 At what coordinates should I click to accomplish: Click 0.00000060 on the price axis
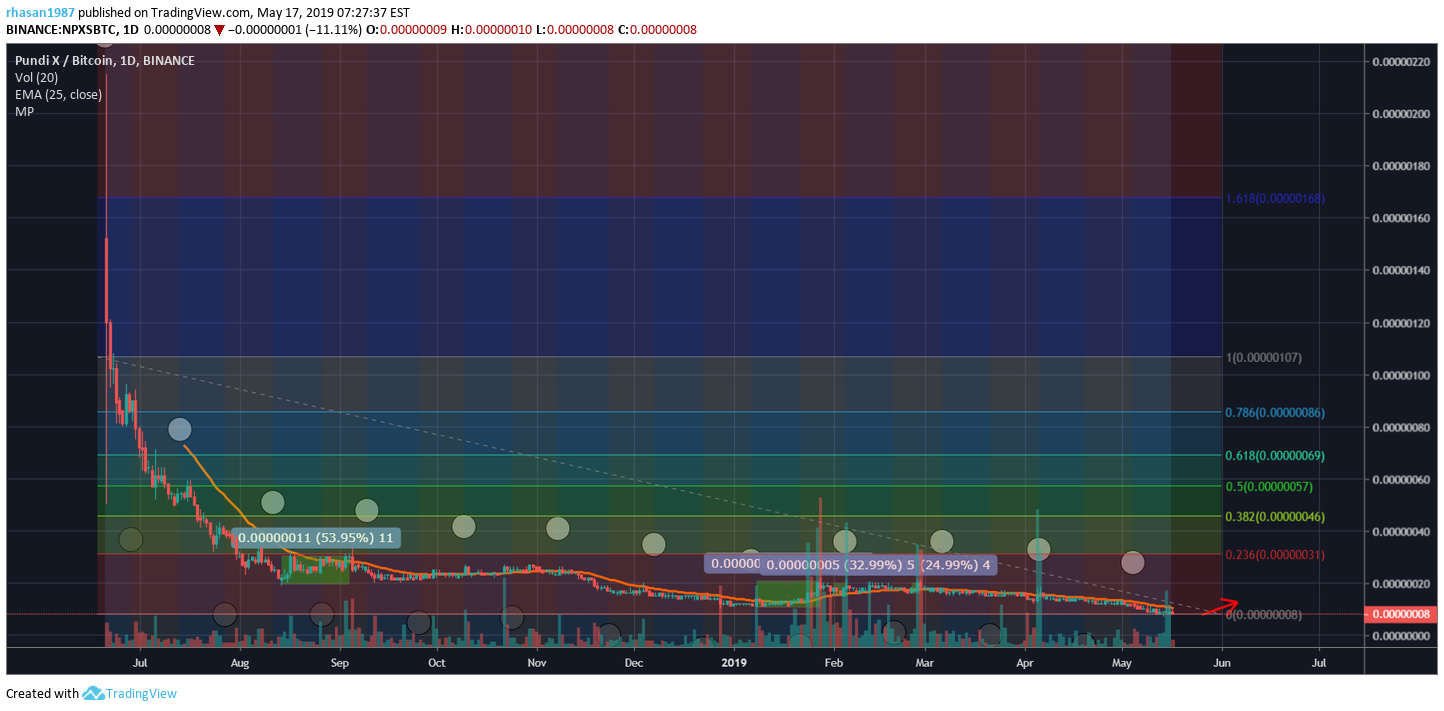tap(1402, 479)
